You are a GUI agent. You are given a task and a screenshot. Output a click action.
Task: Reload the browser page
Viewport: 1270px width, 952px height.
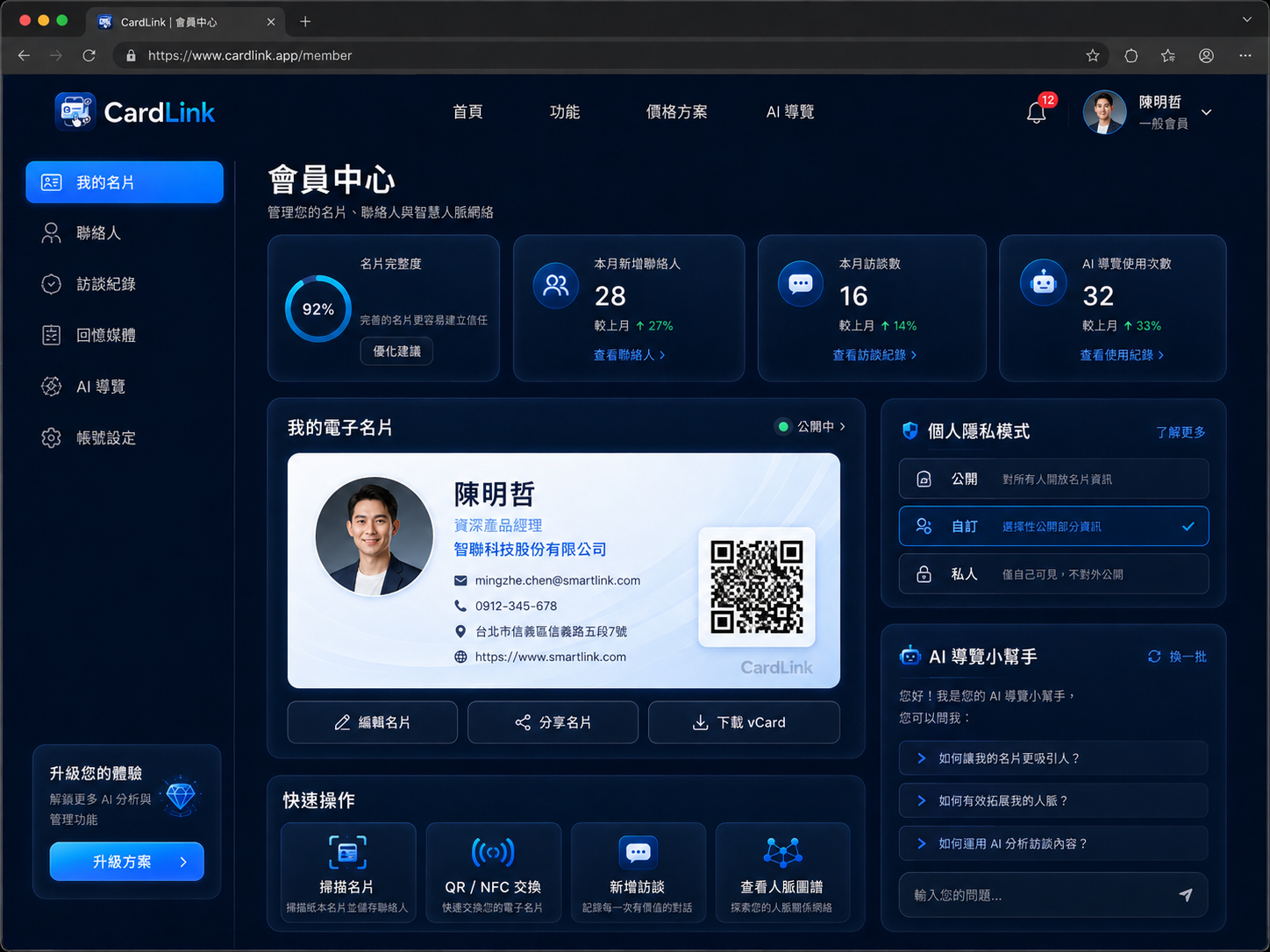click(x=89, y=55)
